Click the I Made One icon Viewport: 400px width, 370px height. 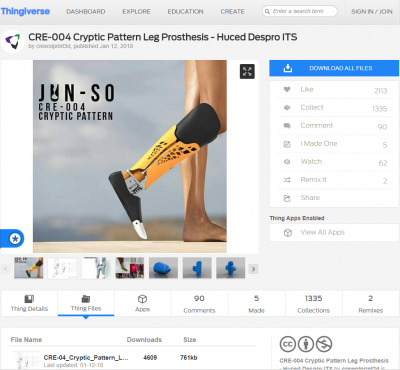[287, 144]
